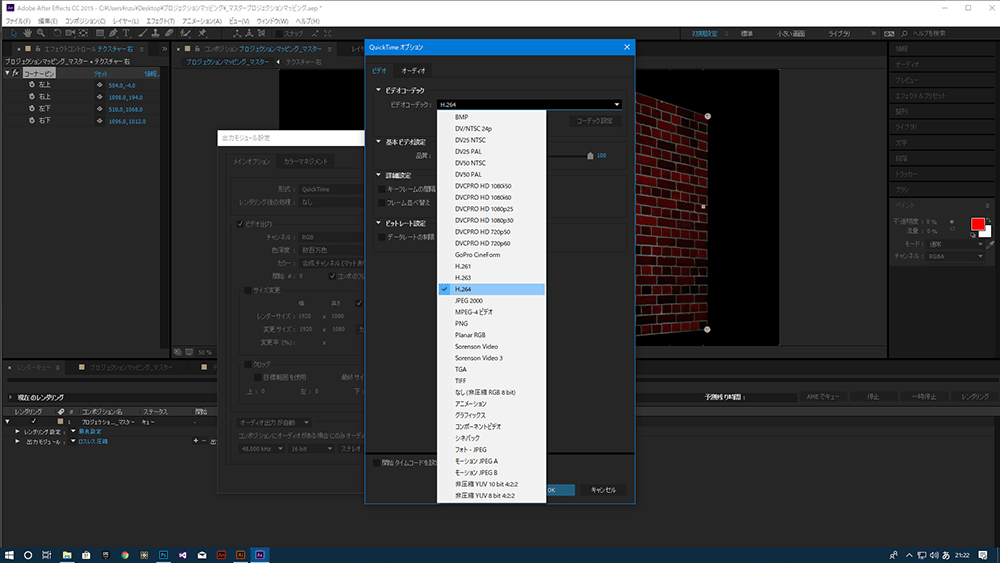The image size is (1000, 563).
Task: Click the stopwatch icon next to 左上
Action: 32,85
